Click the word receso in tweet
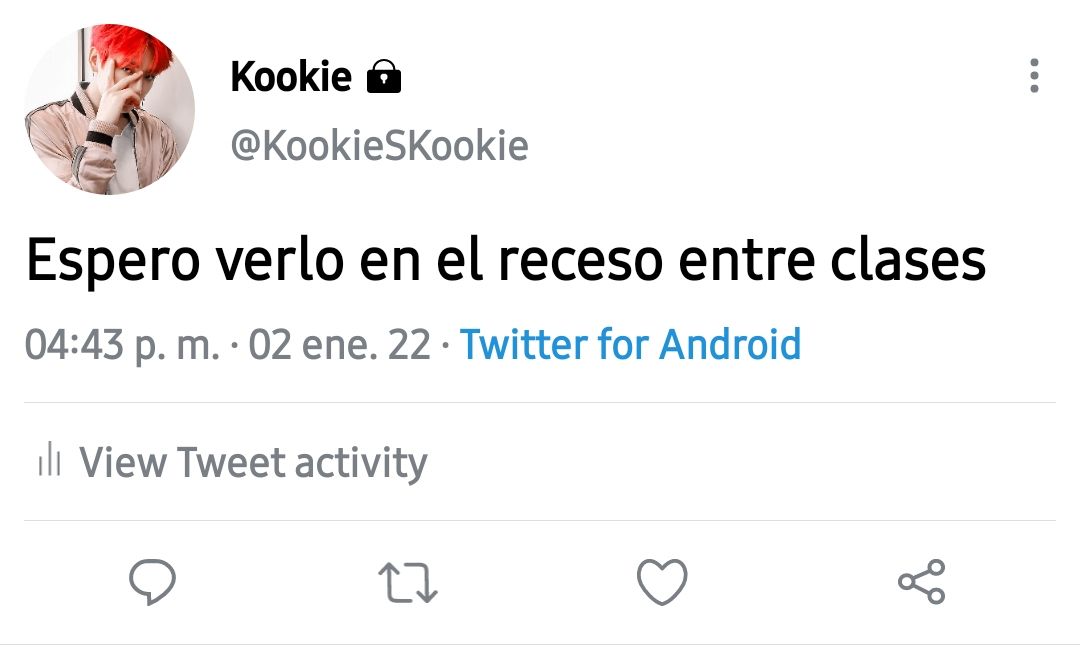The width and height of the screenshot is (1080, 659). tap(580, 262)
